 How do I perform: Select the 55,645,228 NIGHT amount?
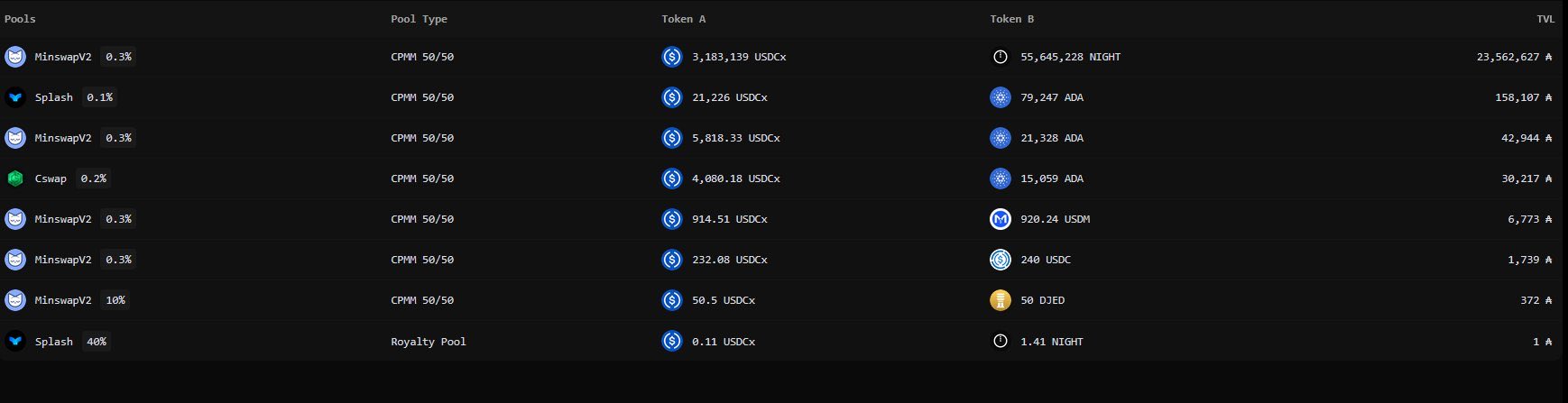pyautogui.click(x=1070, y=57)
